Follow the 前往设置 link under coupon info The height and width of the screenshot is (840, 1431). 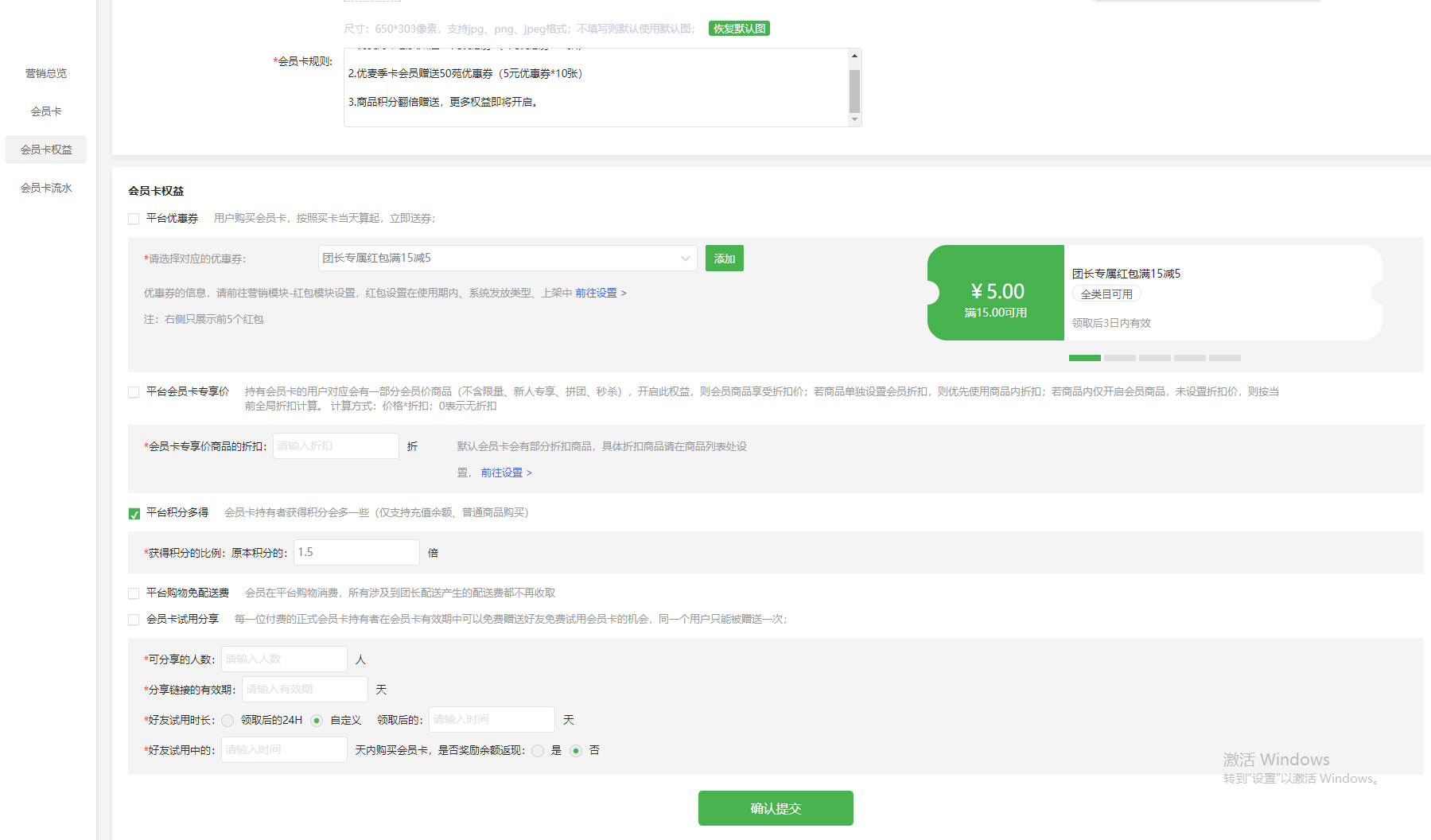[601, 293]
